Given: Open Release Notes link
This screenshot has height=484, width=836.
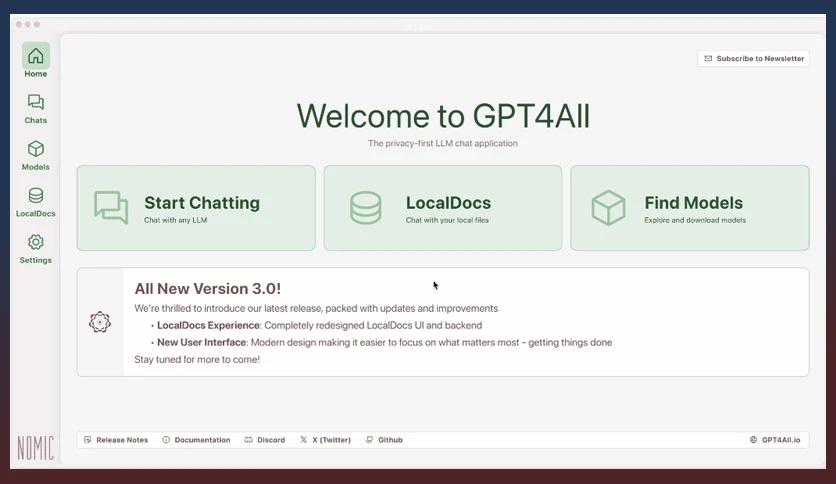Looking at the screenshot, I should point(116,440).
